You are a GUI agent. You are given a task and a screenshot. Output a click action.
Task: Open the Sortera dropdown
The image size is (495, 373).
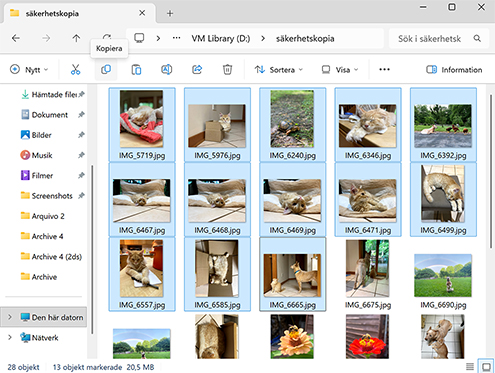coord(279,70)
